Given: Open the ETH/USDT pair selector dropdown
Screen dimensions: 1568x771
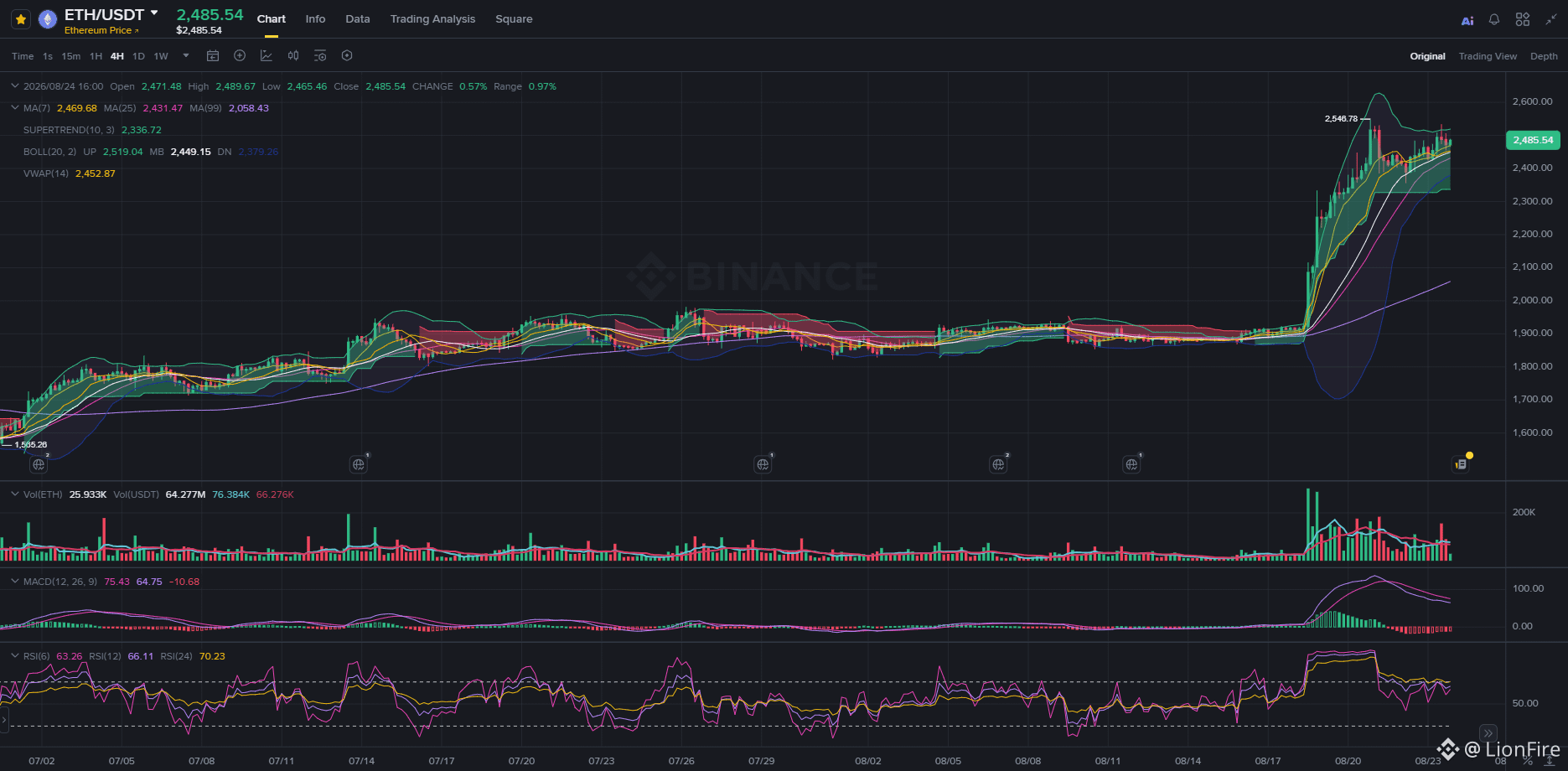Looking at the screenshot, I should (154, 13).
